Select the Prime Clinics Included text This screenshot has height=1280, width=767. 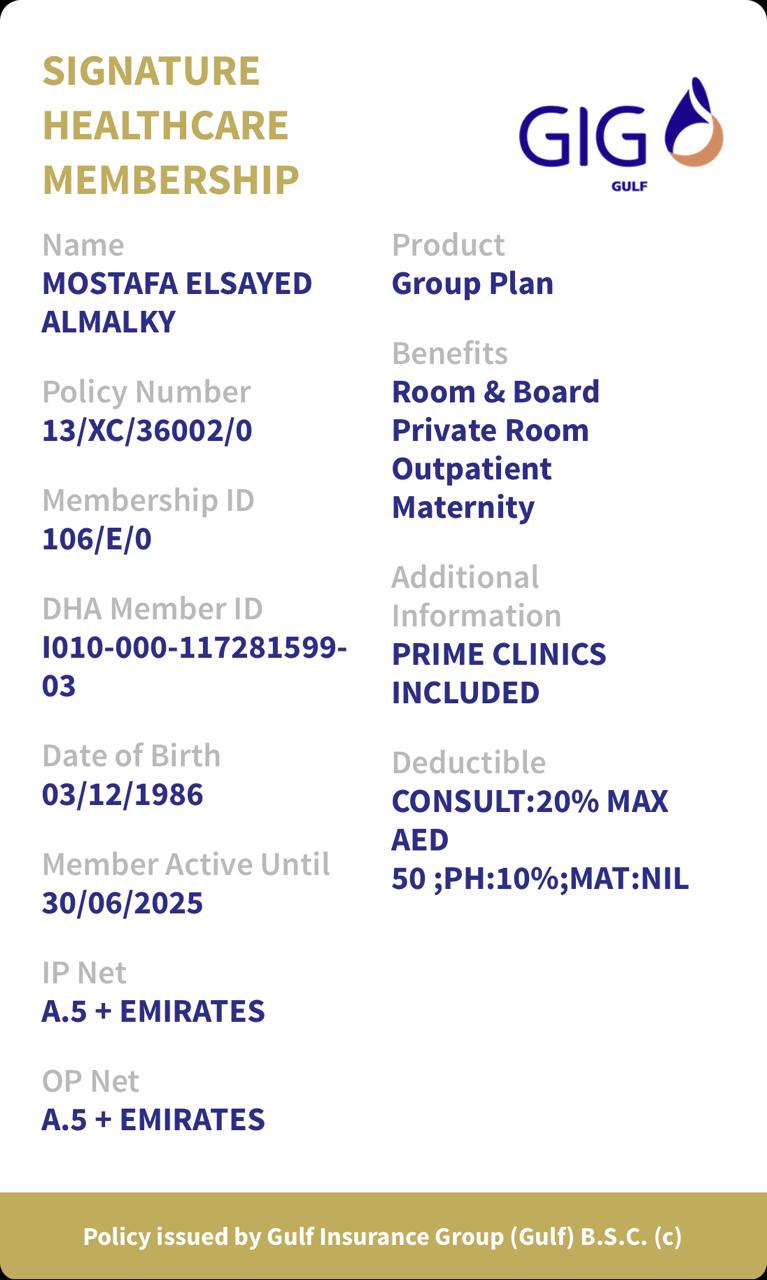(498, 673)
